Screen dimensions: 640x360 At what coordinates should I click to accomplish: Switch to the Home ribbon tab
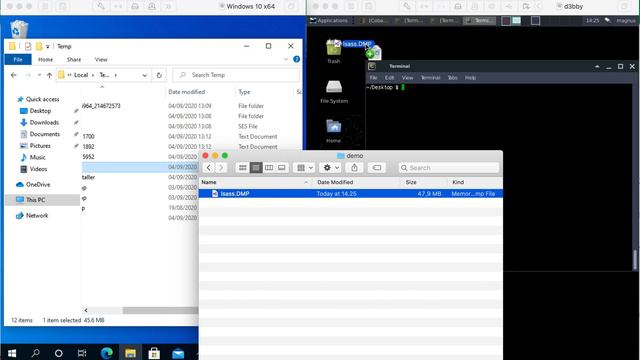45,60
